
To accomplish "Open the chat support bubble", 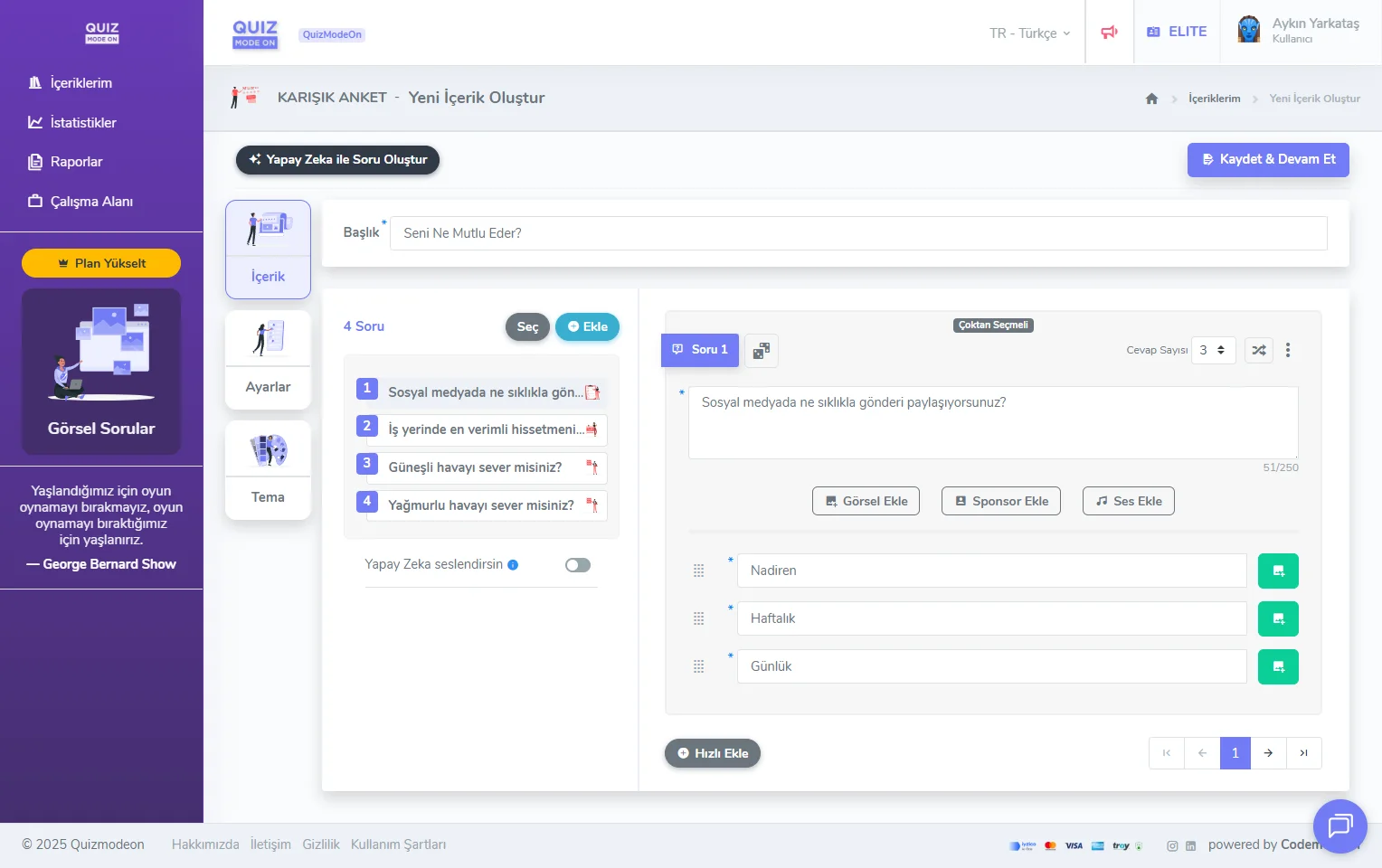I will (x=1339, y=826).
